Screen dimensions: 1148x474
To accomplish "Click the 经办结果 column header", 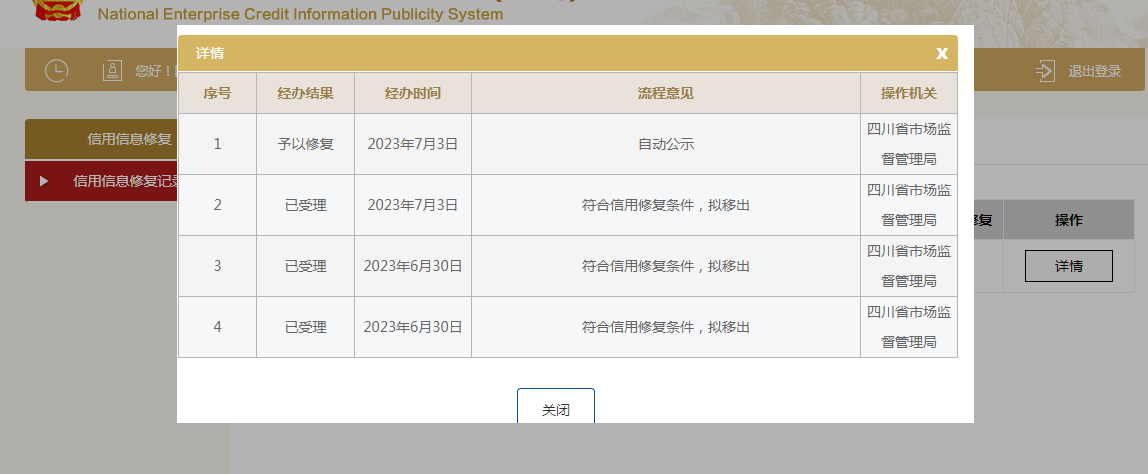I will pyautogui.click(x=305, y=93).
